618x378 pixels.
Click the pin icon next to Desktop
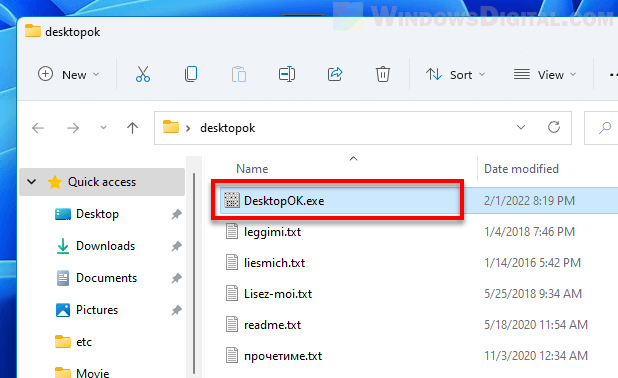[177, 214]
